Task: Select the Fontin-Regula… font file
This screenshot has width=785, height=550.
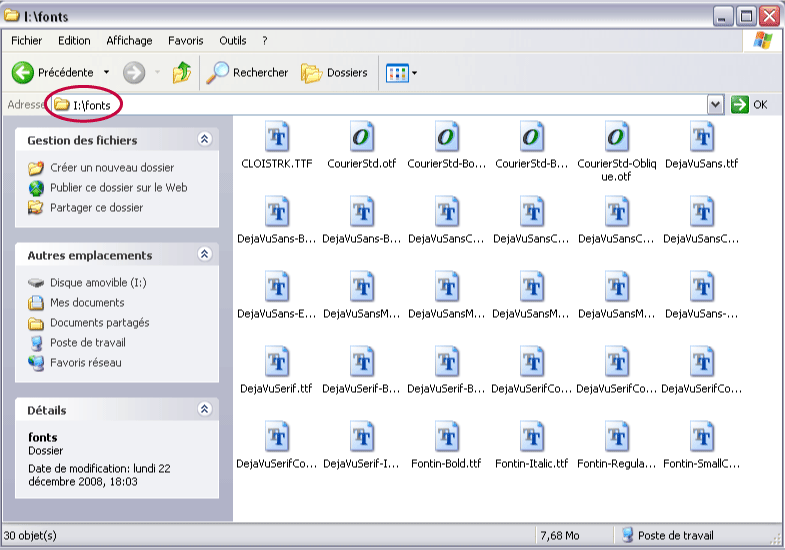Action: (x=616, y=446)
